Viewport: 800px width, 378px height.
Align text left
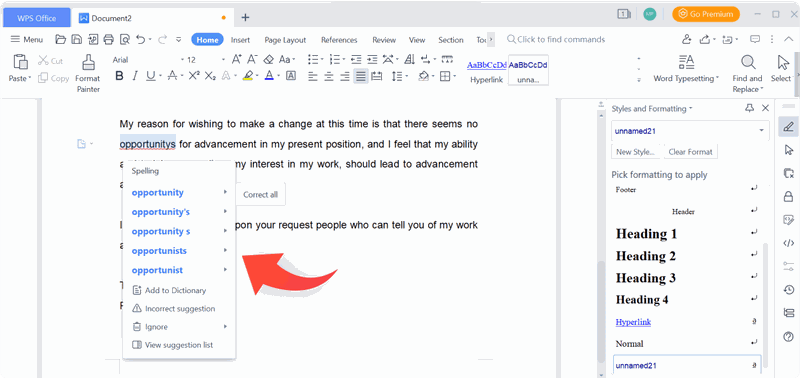tap(313, 76)
